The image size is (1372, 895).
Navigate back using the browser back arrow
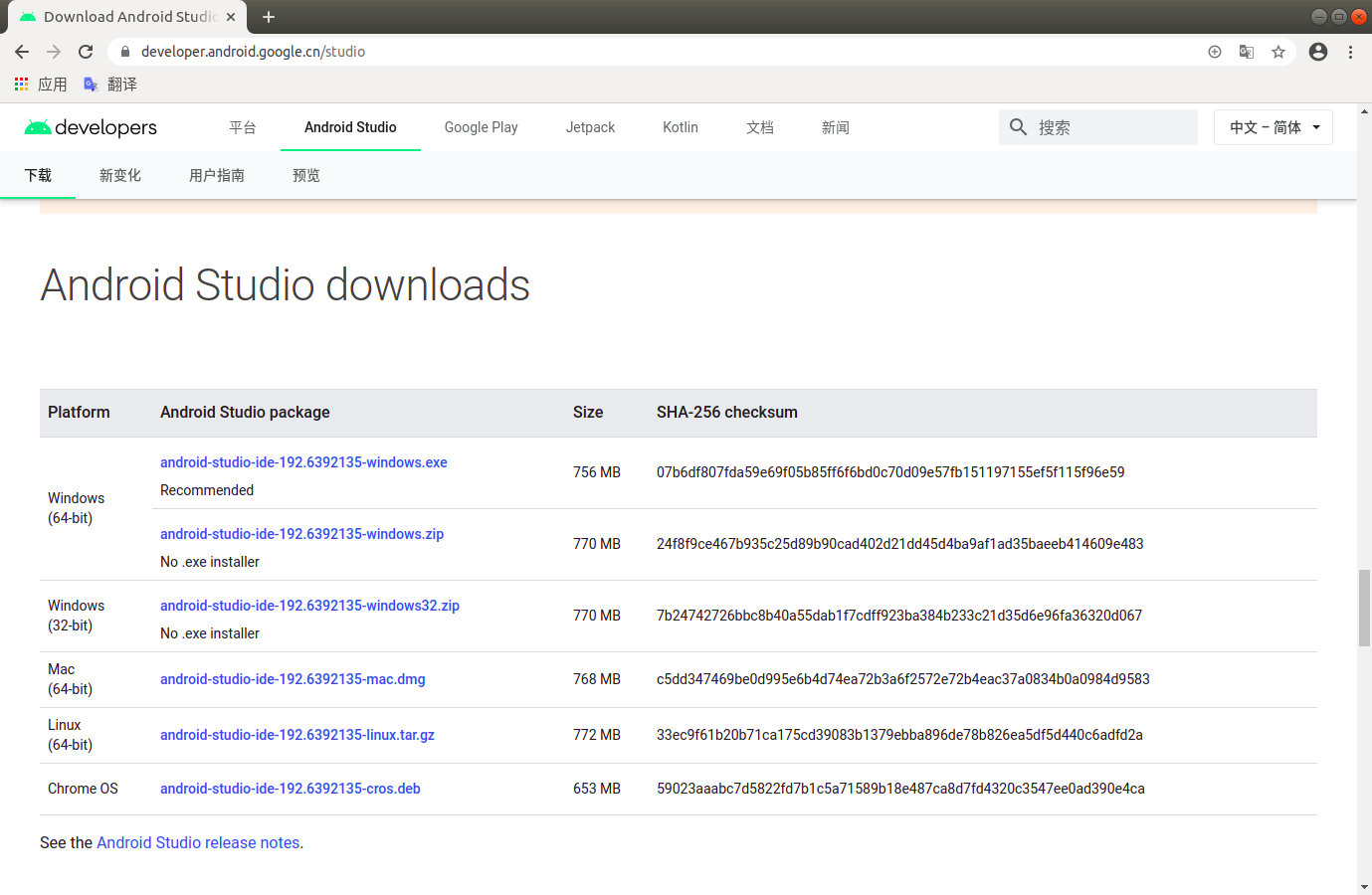coord(22,51)
